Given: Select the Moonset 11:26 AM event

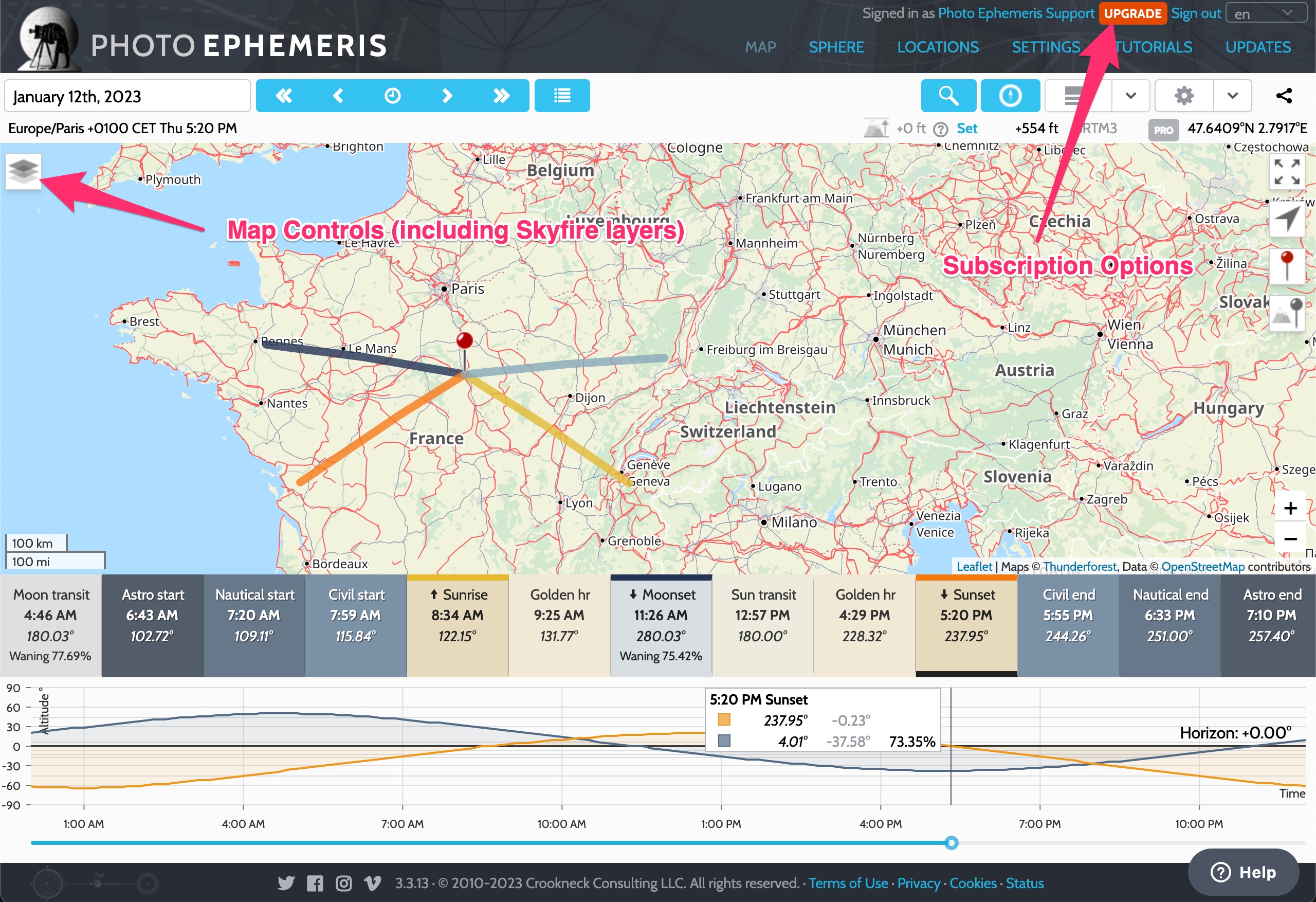Looking at the screenshot, I should (x=661, y=625).
